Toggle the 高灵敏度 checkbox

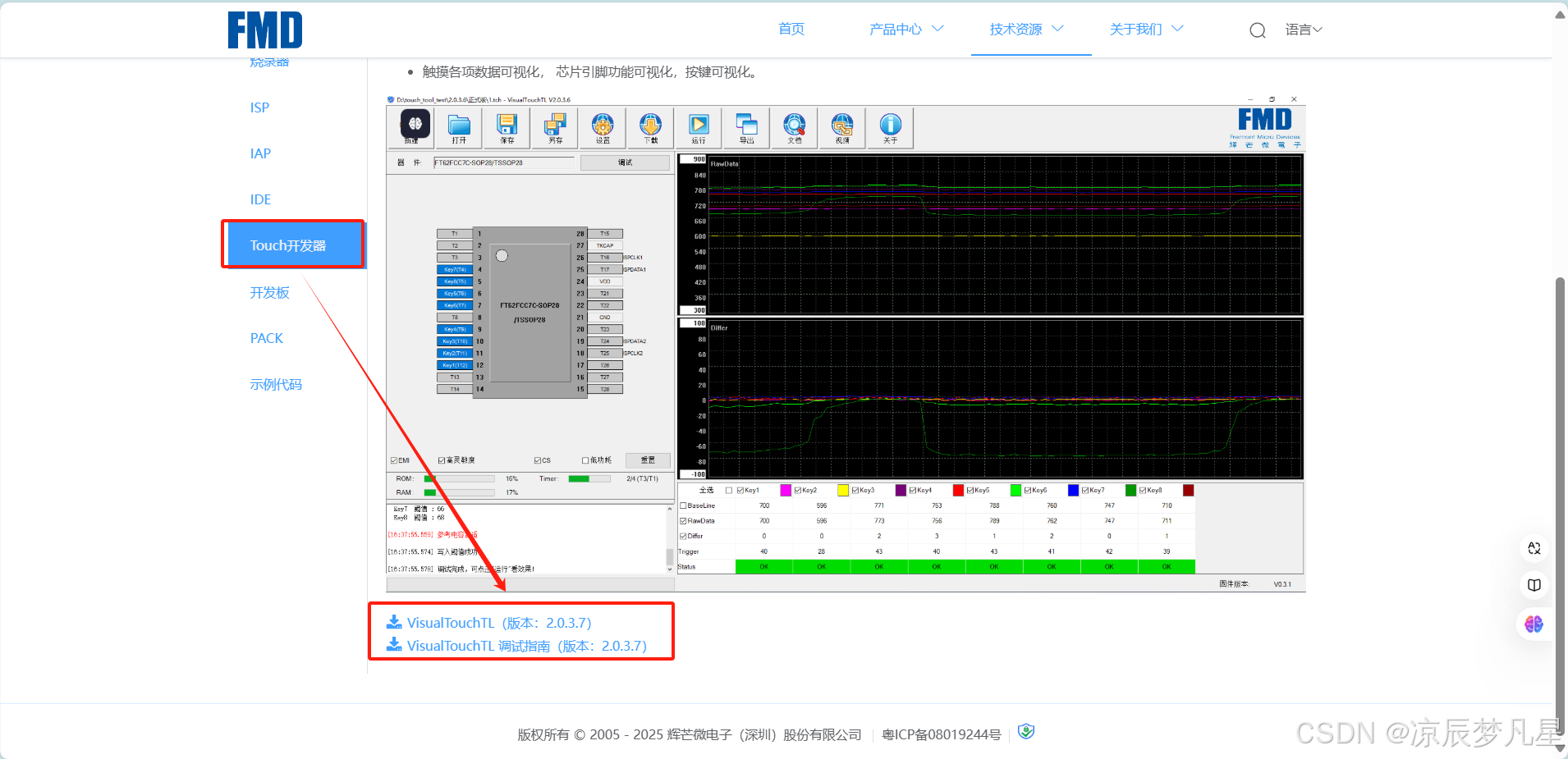coord(442,460)
